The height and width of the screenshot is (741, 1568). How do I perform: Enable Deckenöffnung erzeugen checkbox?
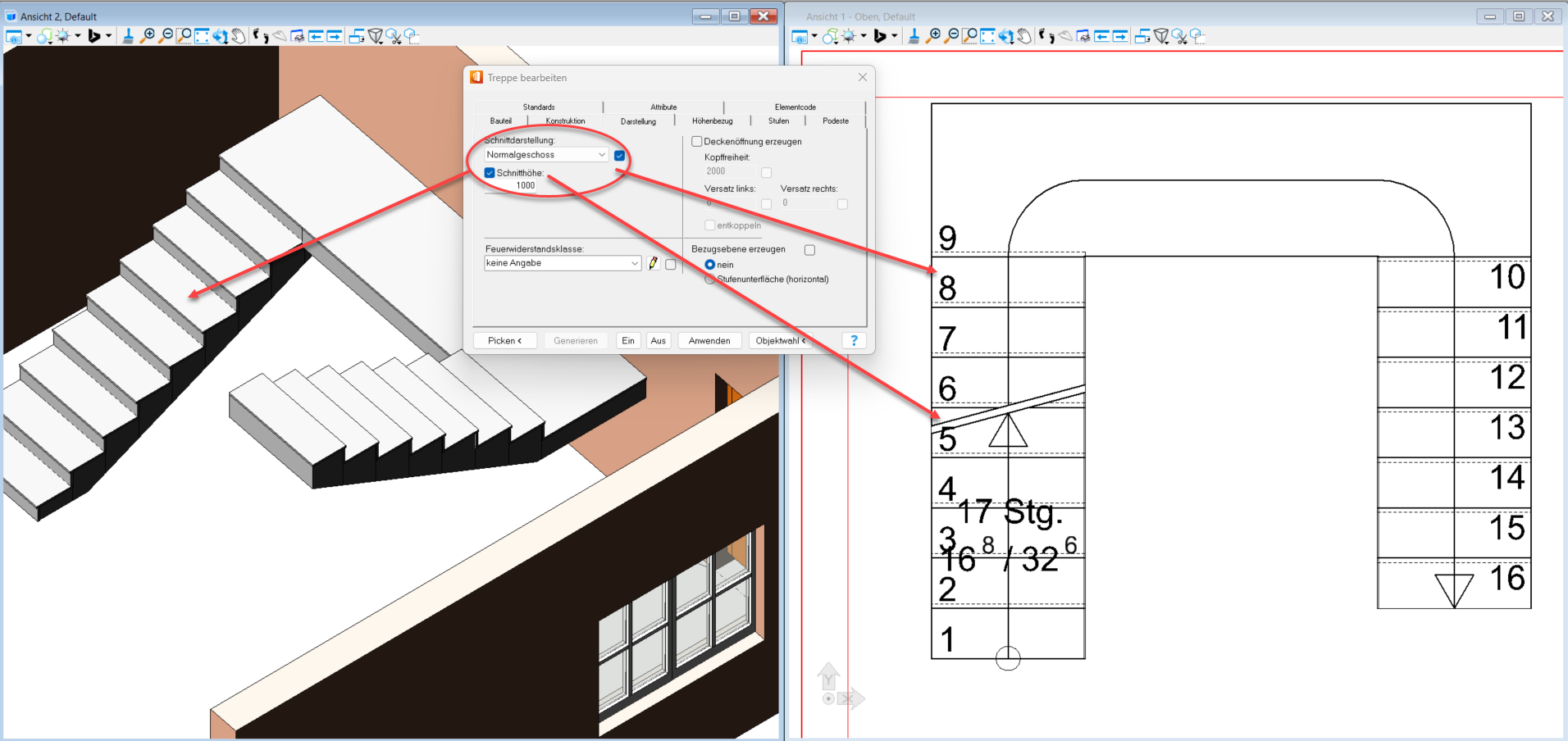click(x=697, y=142)
